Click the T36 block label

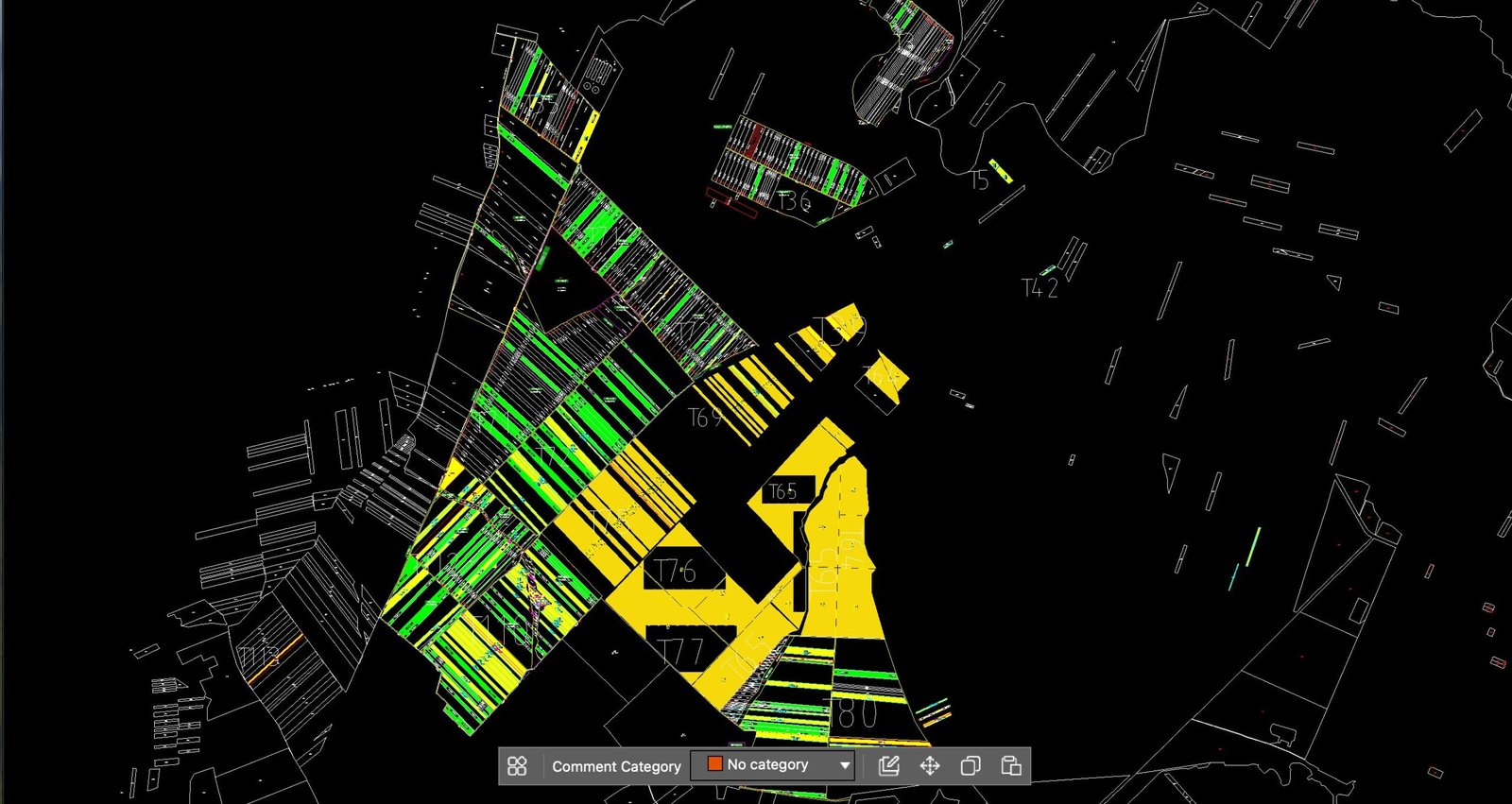point(794,201)
